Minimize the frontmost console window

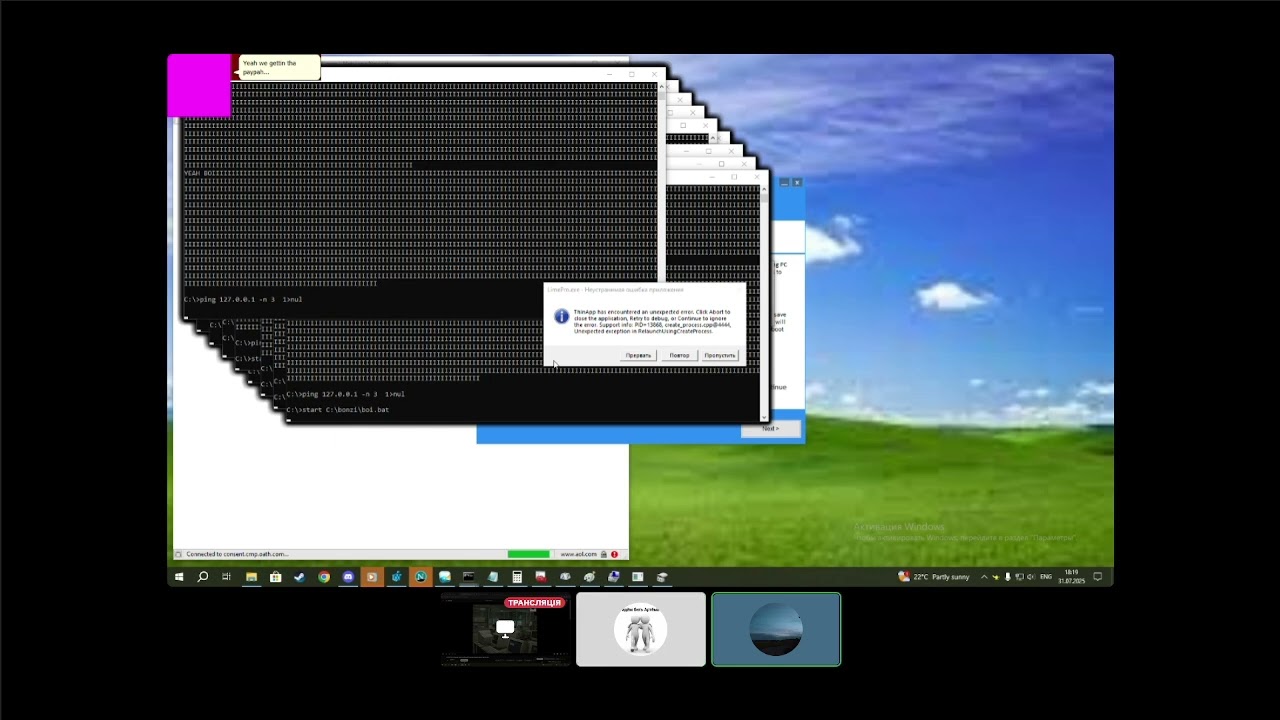pyautogui.click(x=609, y=74)
